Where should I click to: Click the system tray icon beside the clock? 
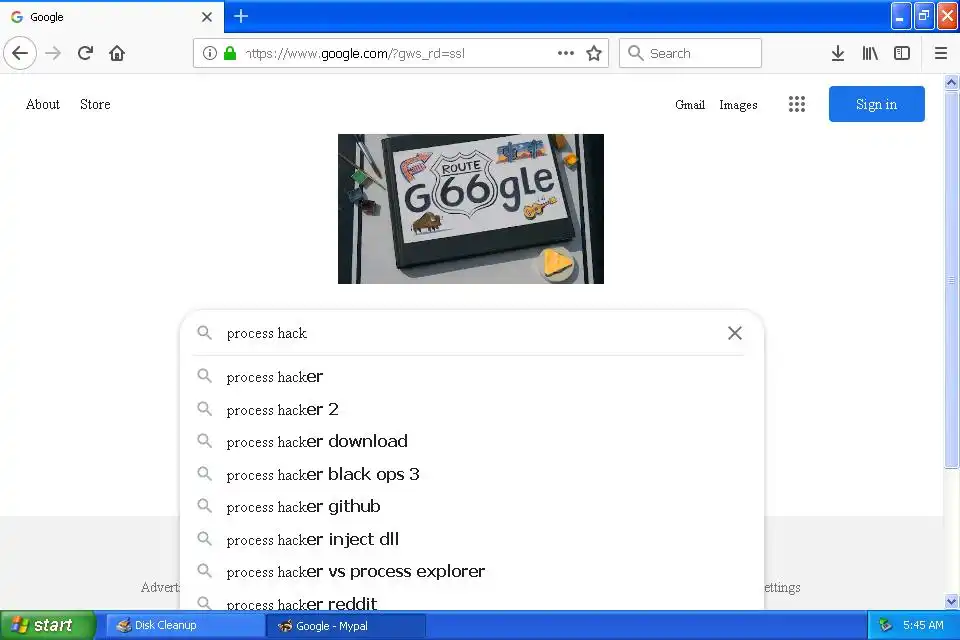(885, 625)
